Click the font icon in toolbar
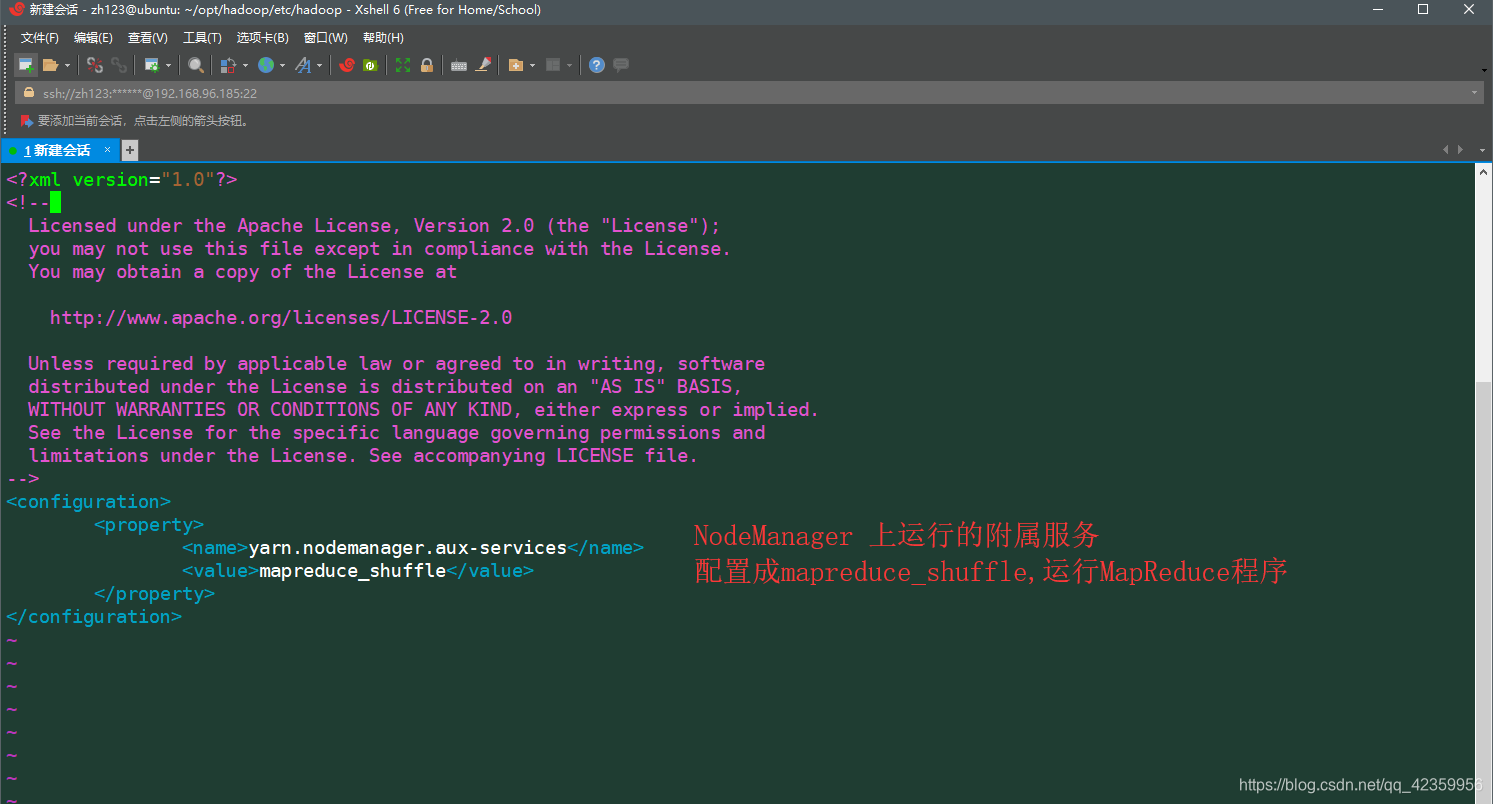Image resolution: width=1493 pixels, height=804 pixels. [x=302, y=65]
